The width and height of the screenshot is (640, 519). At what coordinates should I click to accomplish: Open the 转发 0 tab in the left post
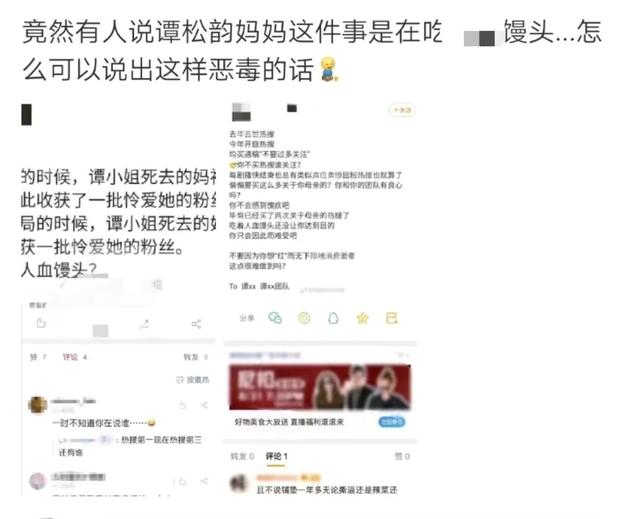196,357
